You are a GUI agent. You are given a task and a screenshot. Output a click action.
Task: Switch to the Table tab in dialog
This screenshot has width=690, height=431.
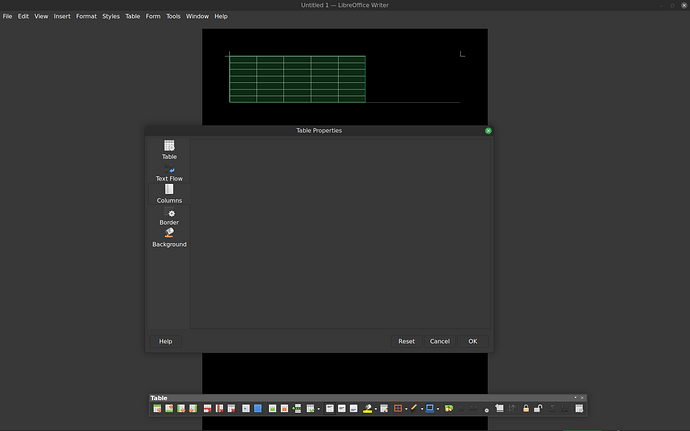[169, 150]
